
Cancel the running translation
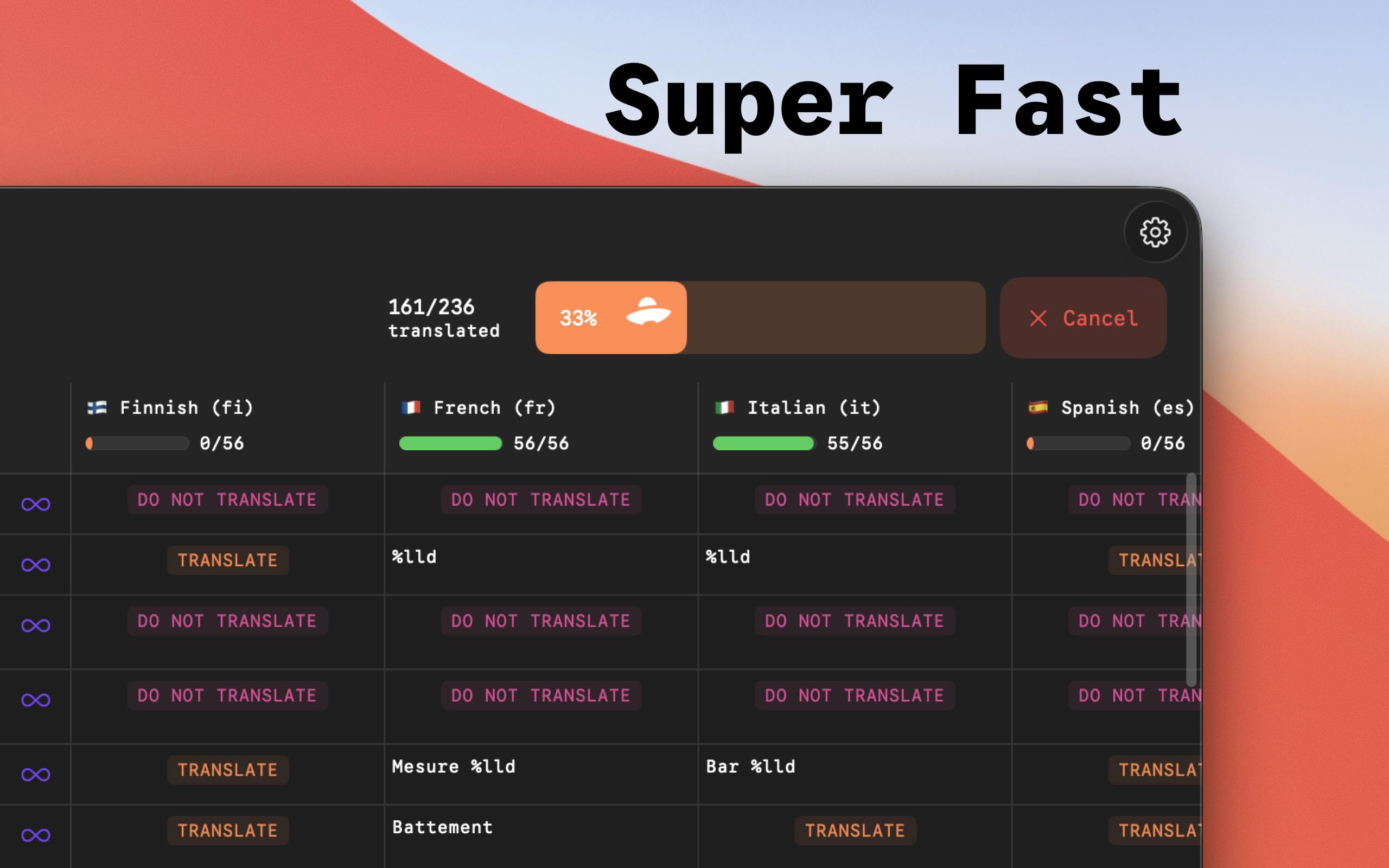(1083, 317)
